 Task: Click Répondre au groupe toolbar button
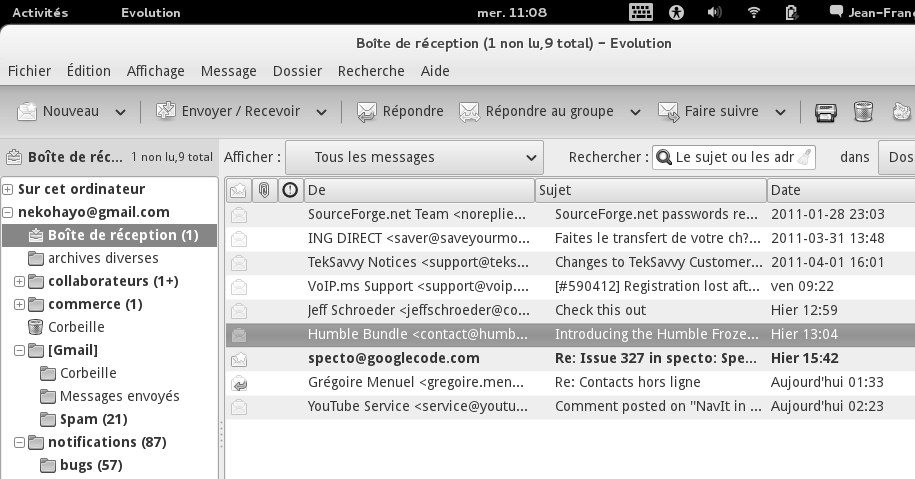point(536,111)
